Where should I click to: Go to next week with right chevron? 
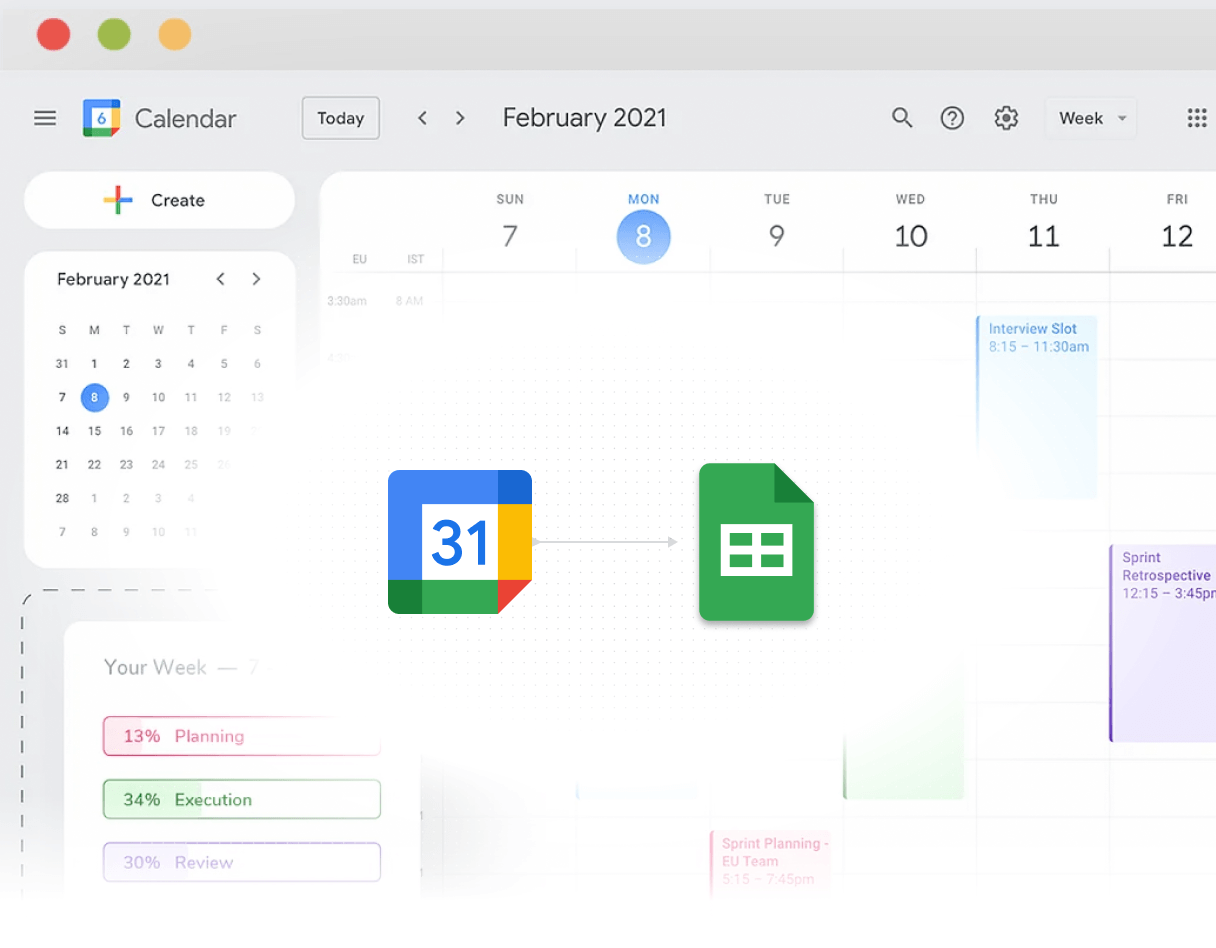pyautogui.click(x=460, y=118)
